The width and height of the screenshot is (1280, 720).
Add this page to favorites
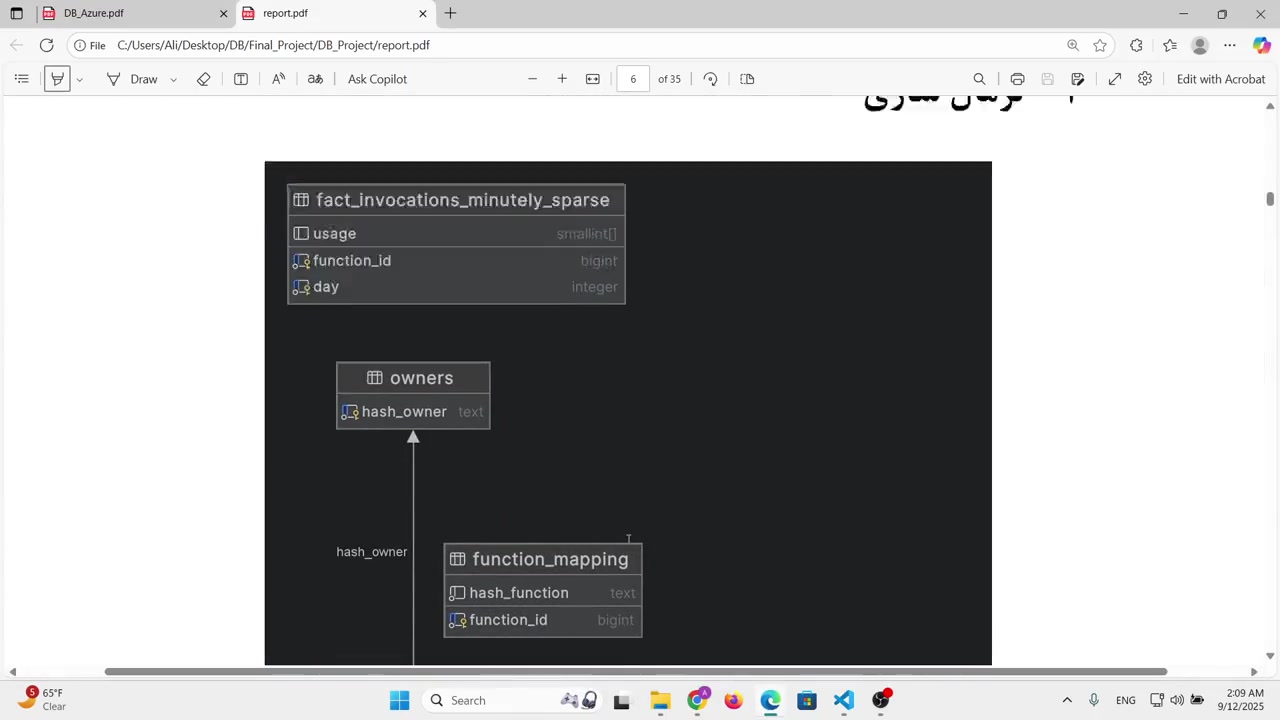tap(1100, 45)
